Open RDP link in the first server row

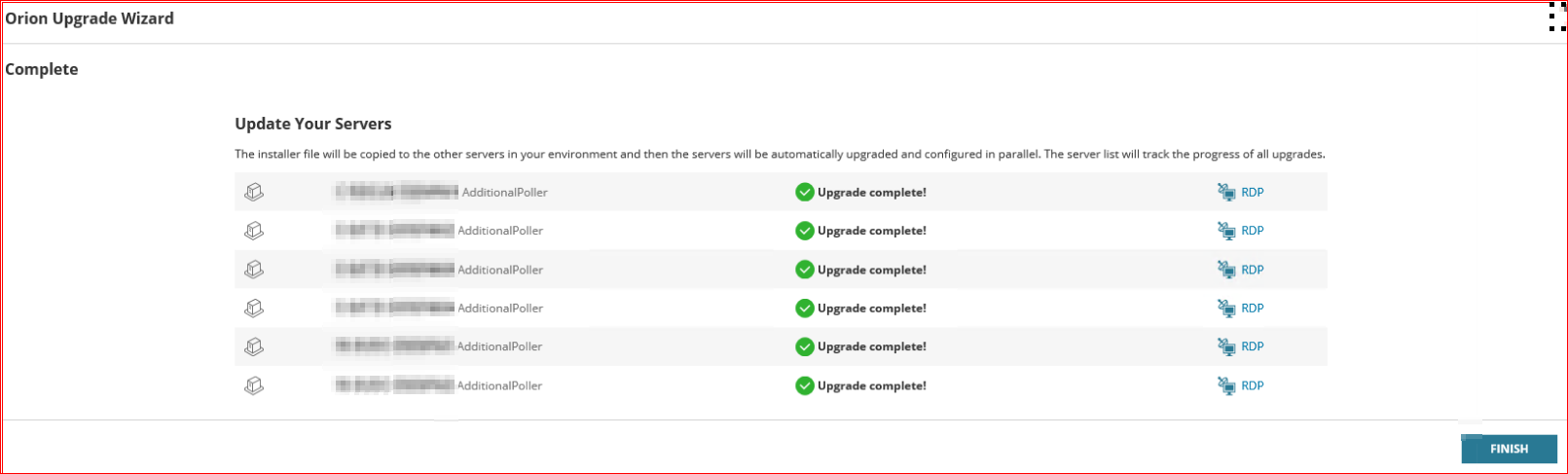[x=1252, y=192]
